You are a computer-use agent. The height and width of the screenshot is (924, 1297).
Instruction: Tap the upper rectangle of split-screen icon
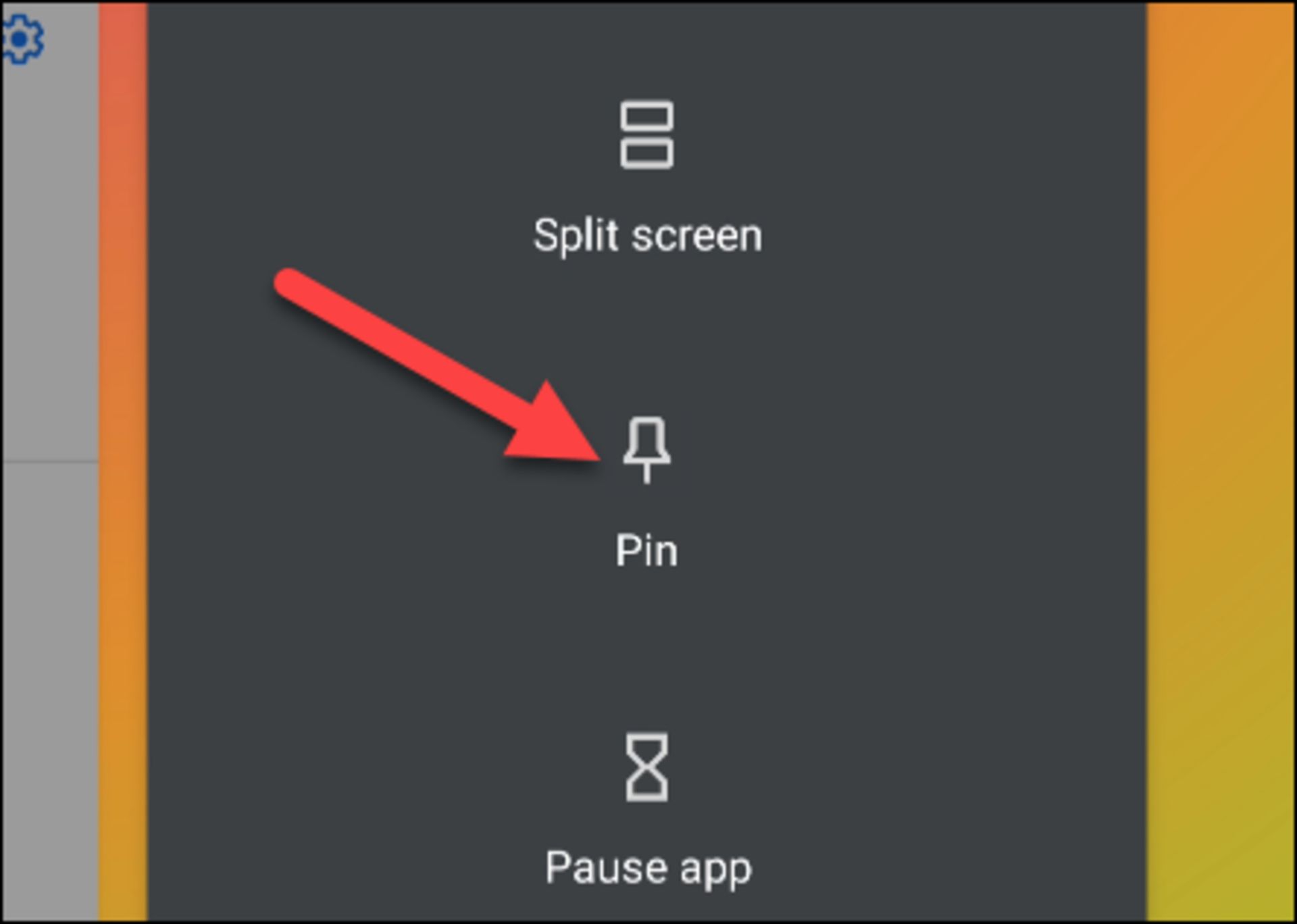point(646,116)
